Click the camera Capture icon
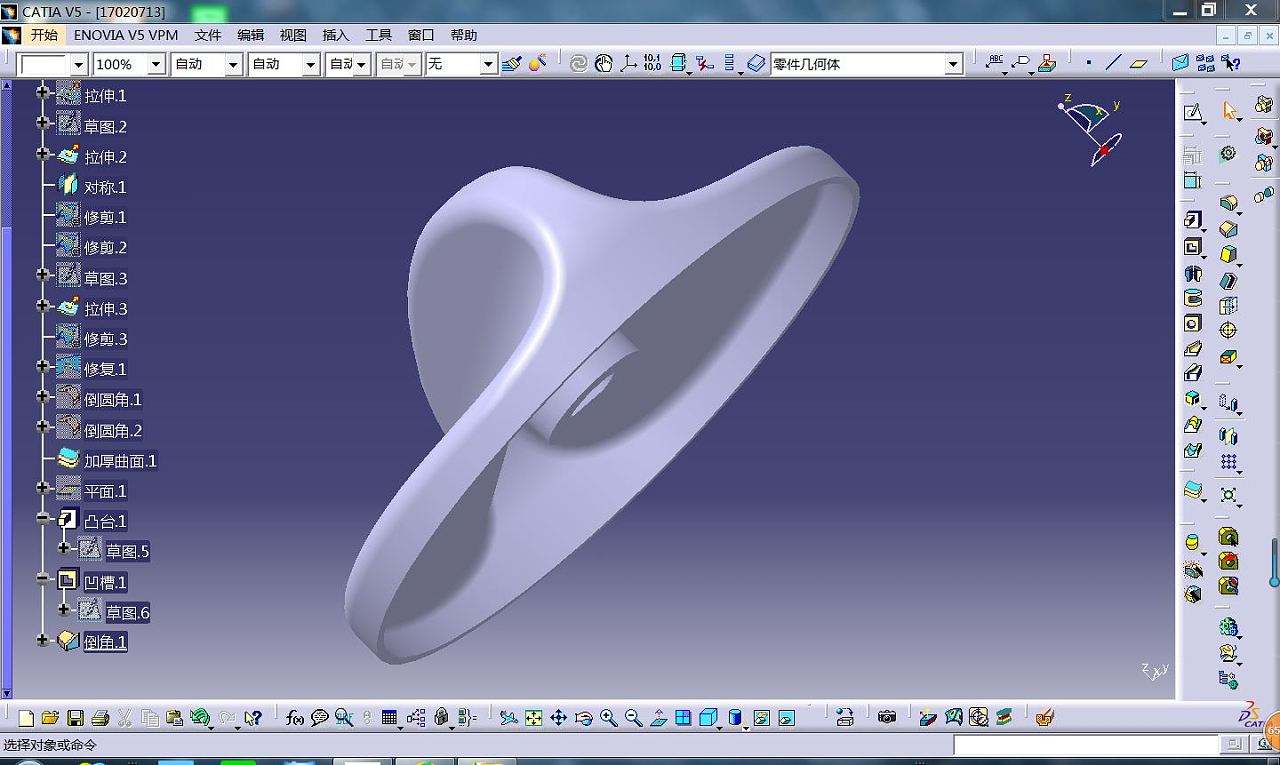 tap(887, 717)
